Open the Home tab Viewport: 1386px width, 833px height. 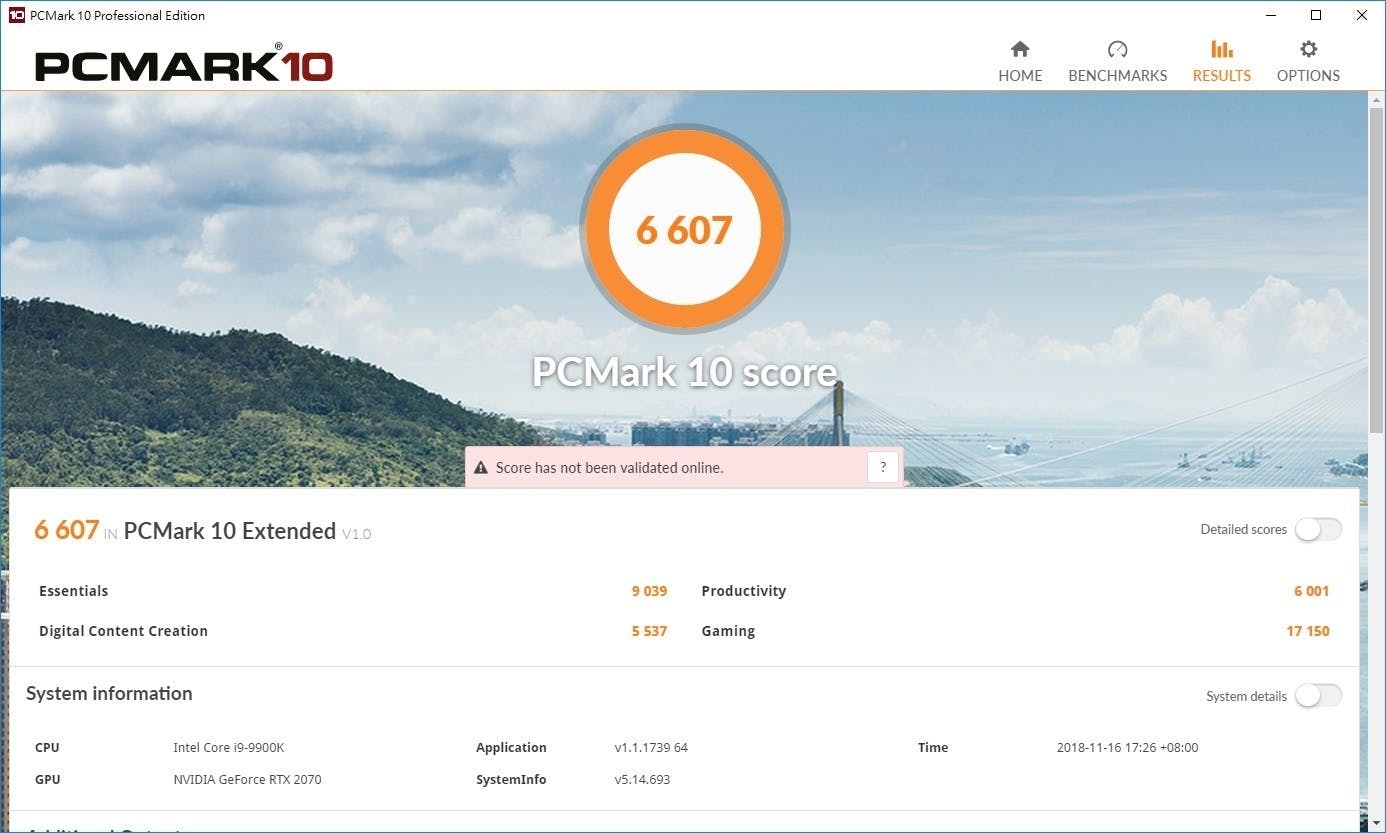pyautogui.click(x=1020, y=61)
